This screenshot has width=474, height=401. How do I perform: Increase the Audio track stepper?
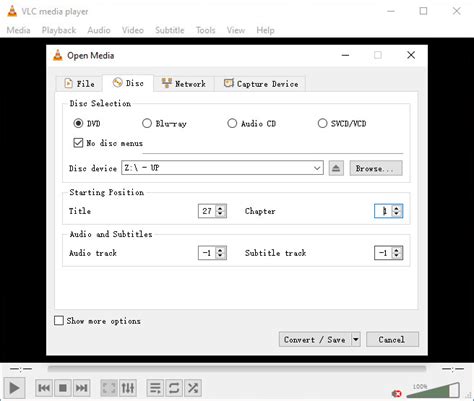[x=220, y=250]
